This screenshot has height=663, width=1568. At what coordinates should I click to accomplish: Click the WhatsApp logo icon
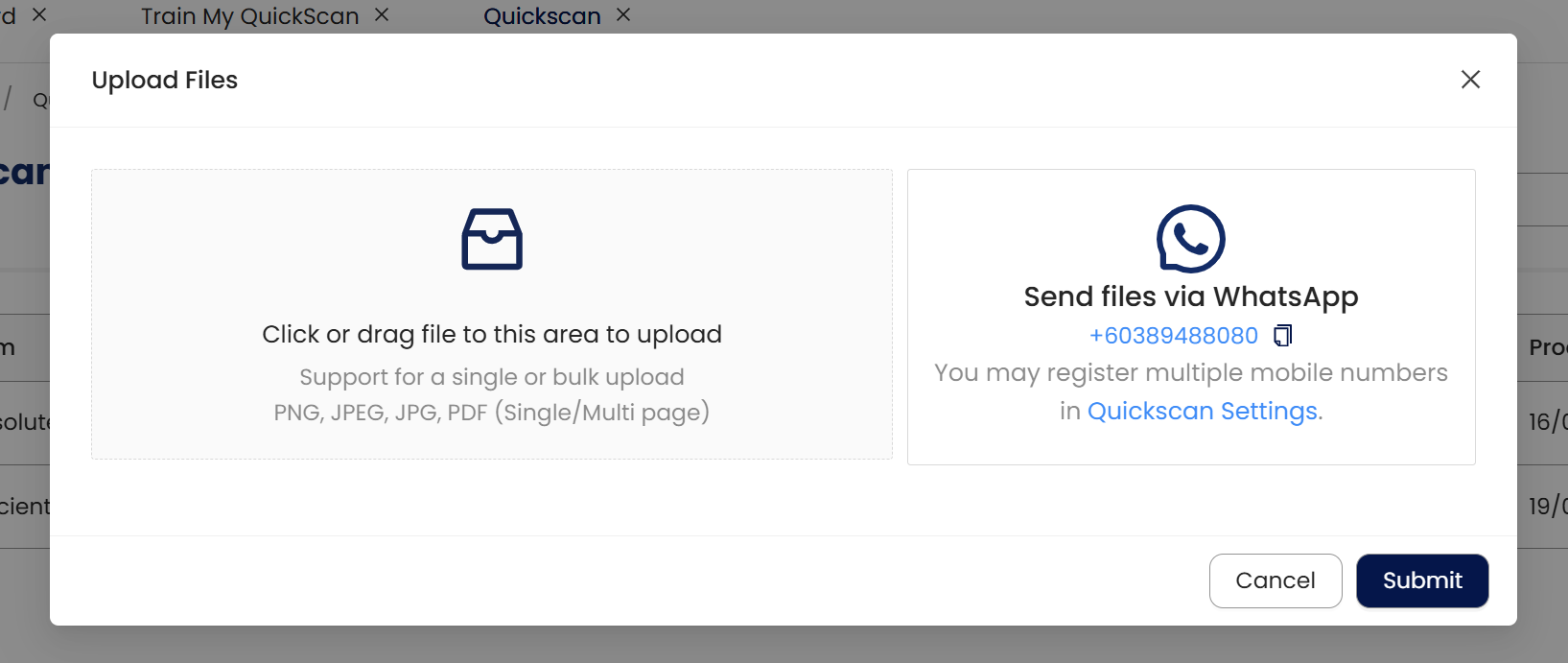1190,239
